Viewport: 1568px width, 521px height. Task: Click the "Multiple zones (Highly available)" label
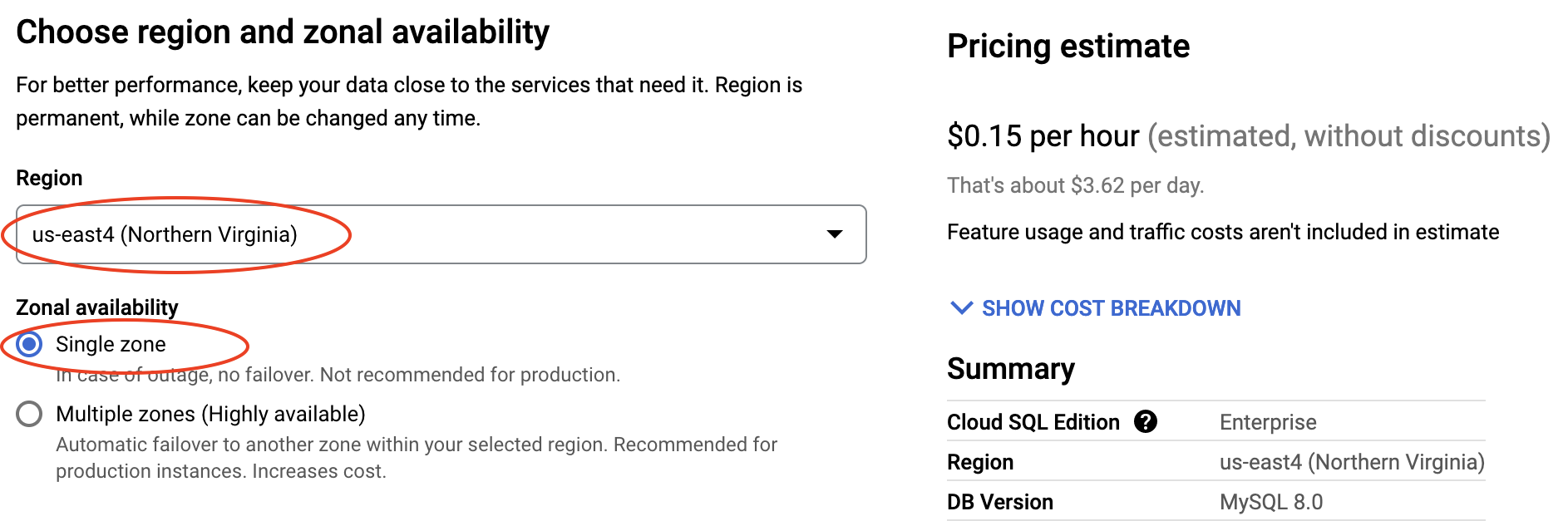pyautogui.click(x=210, y=414)
